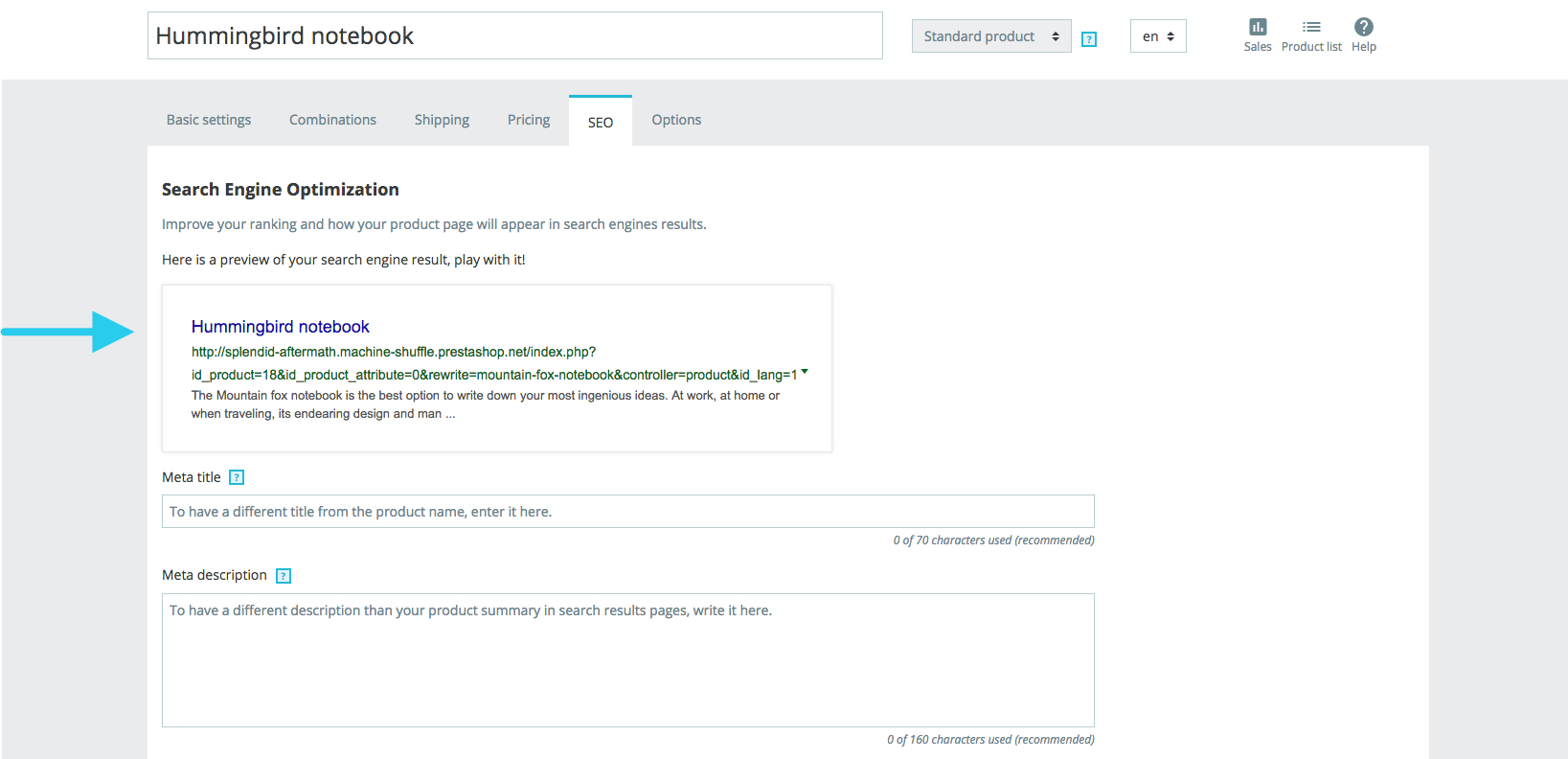Click 'Improve your ranking' description text
1568x759 pixels.
click(434, 224)
